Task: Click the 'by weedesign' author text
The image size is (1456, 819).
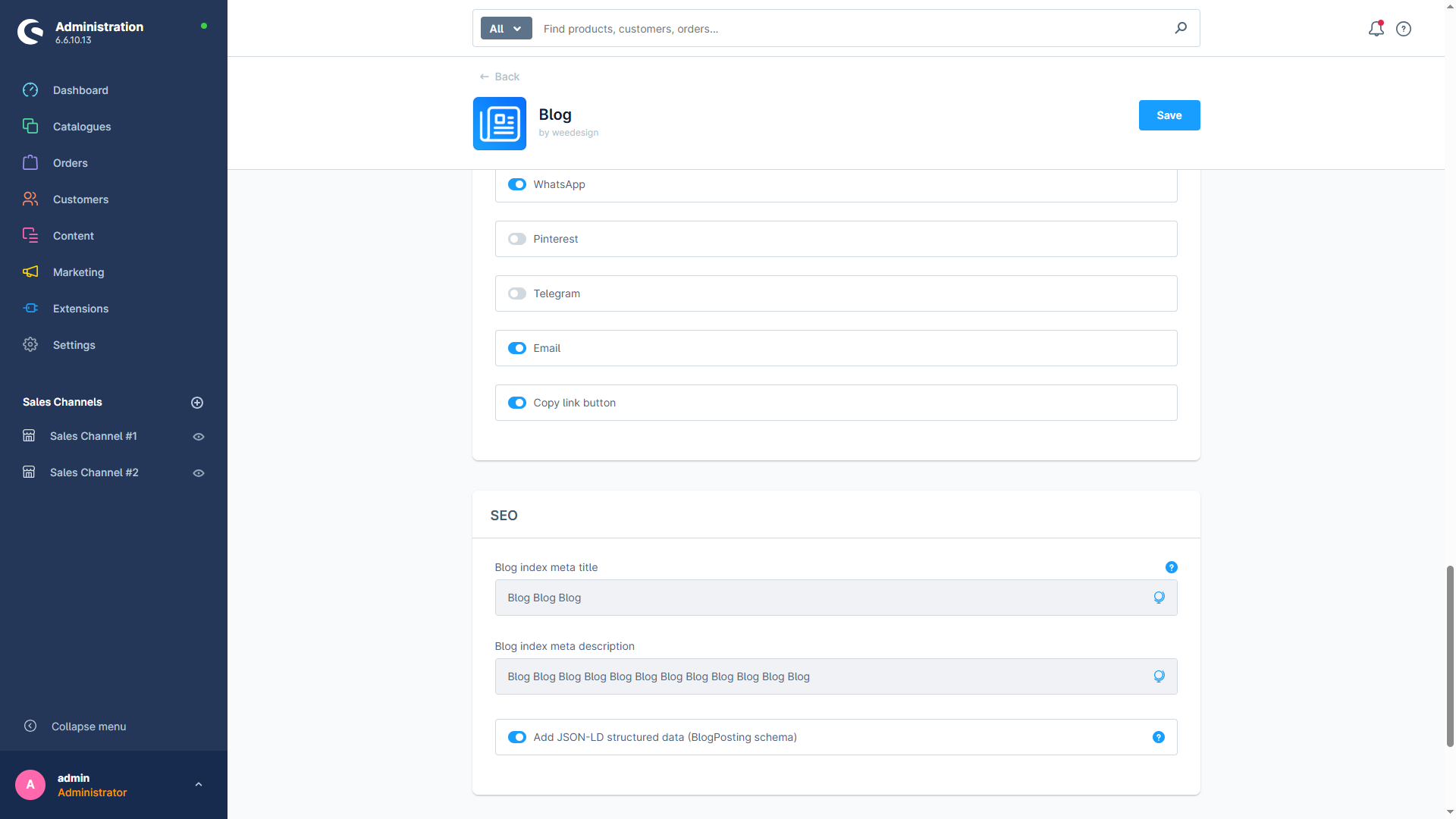Action: point(568,133)
